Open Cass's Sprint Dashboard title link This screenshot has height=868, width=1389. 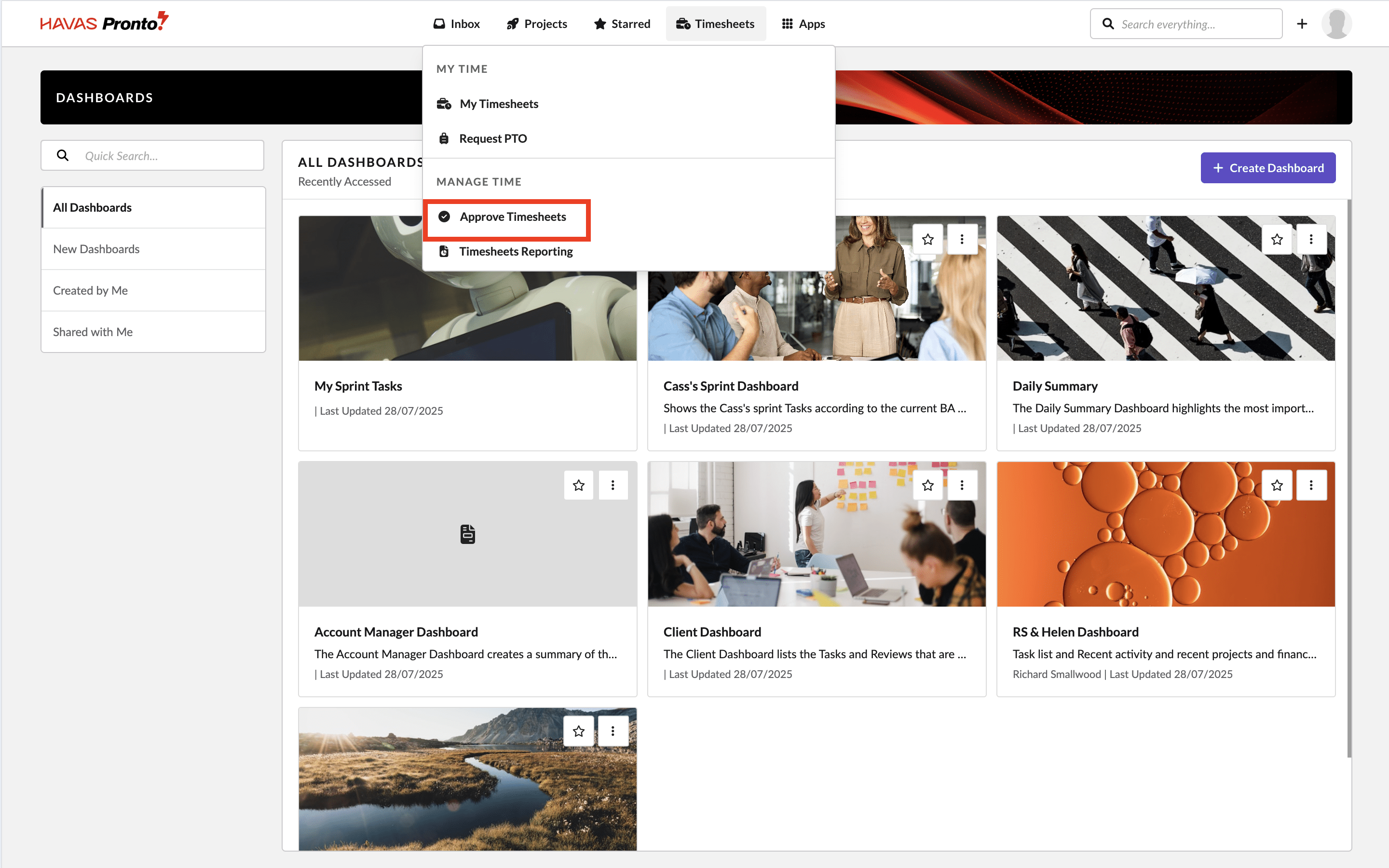click(731, 386)
